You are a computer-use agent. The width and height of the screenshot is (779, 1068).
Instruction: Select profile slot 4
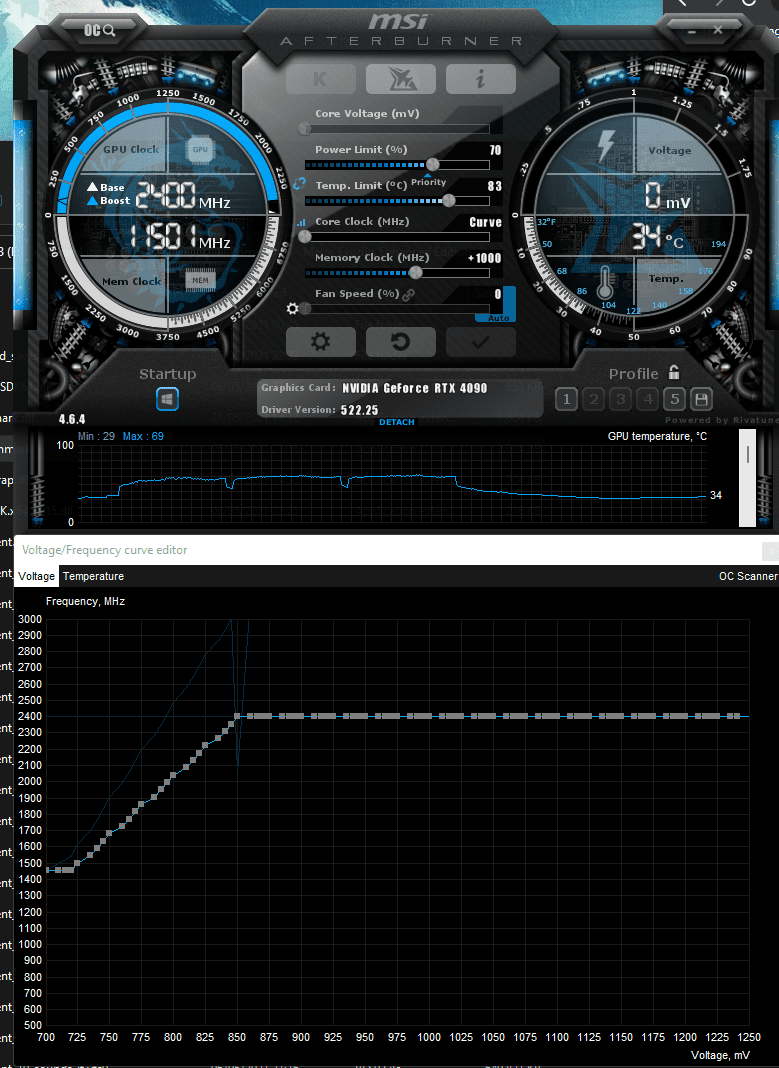pyautogui.click(x=648, y=399)
